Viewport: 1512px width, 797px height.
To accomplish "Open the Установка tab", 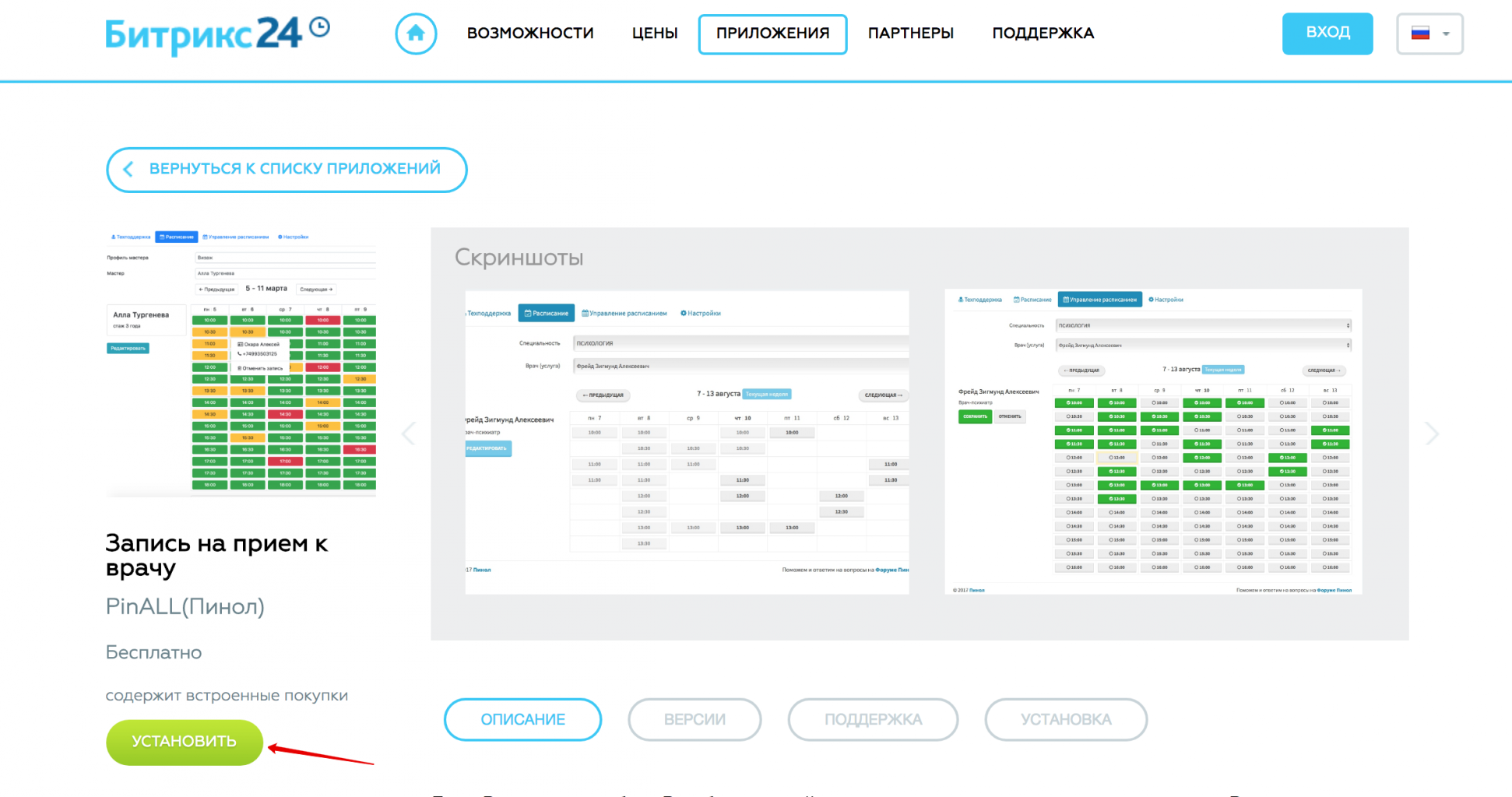I will coord(1066,719).
